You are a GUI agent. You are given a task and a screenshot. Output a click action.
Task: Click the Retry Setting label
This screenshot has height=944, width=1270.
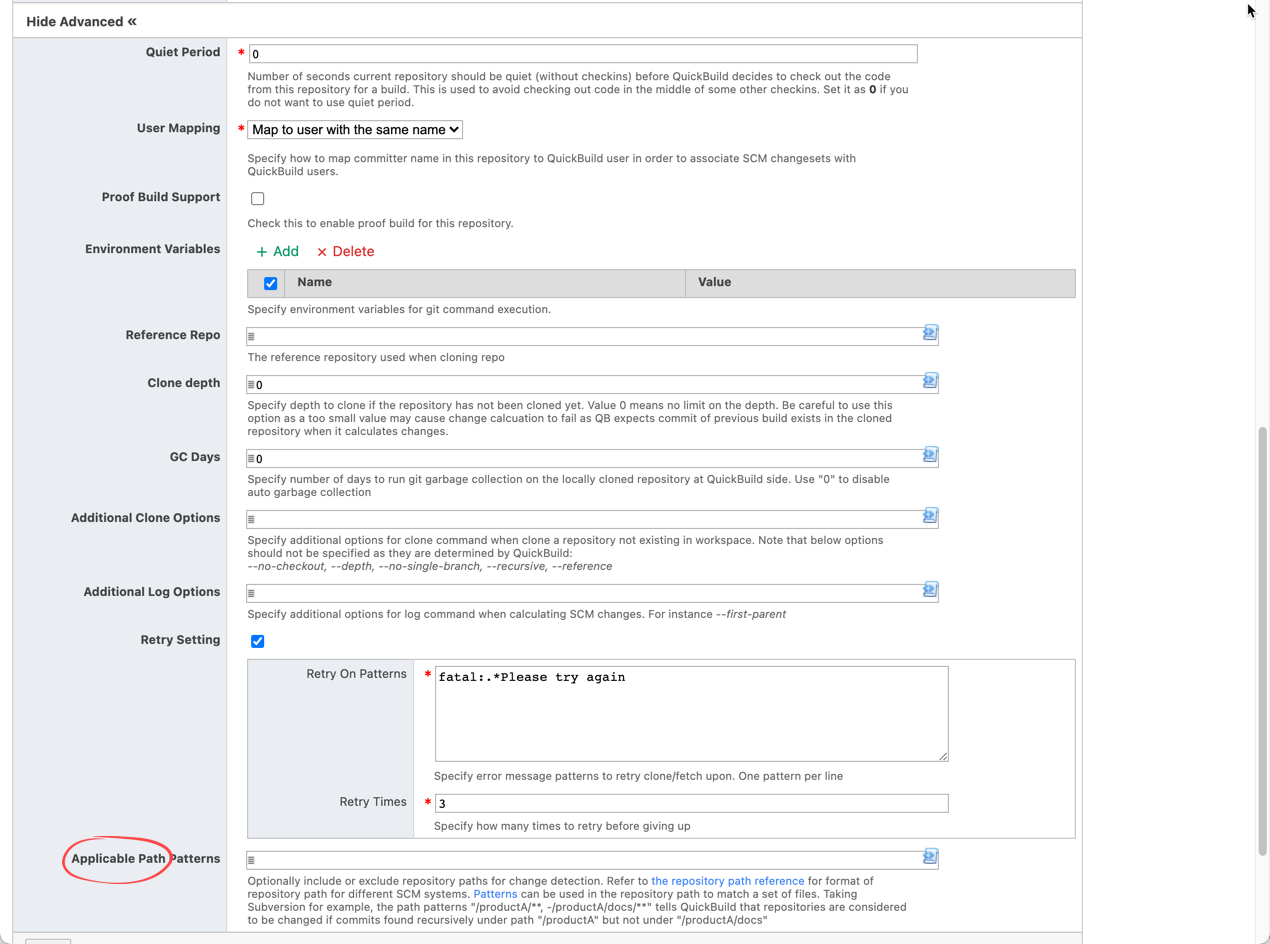click(x=180, y=640)
